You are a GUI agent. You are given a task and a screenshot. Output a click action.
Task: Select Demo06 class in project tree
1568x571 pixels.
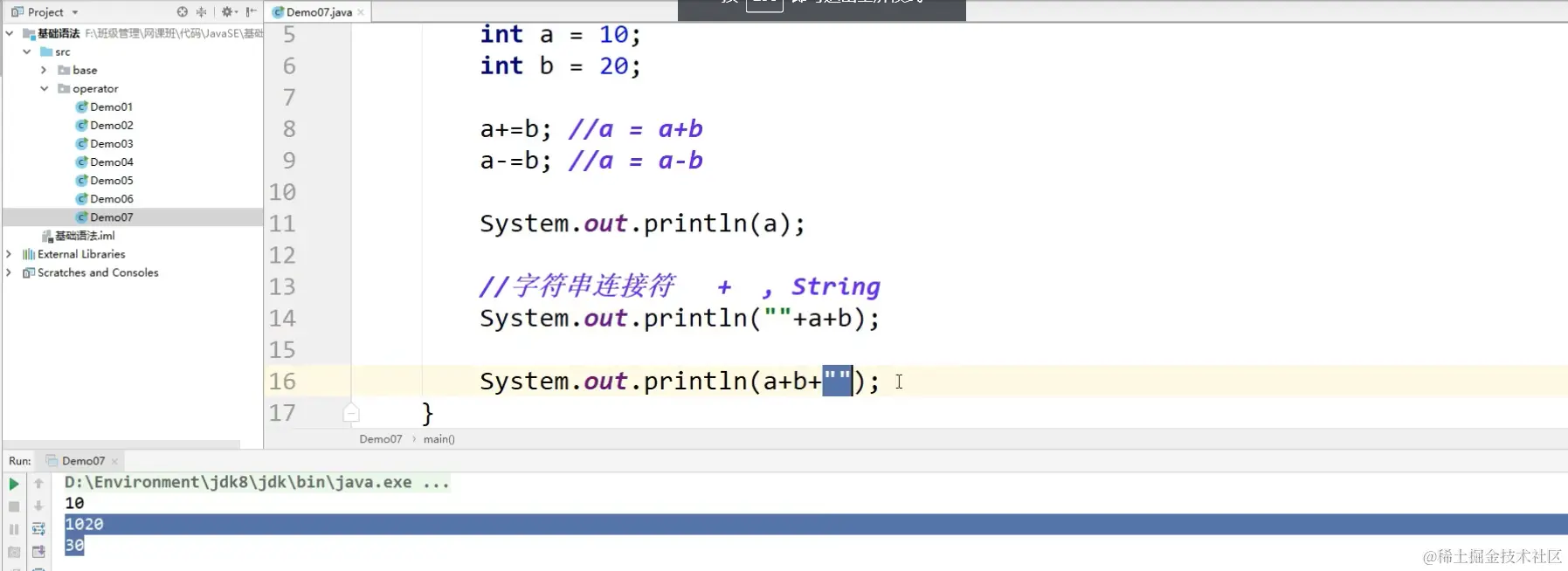coord(104,198)
